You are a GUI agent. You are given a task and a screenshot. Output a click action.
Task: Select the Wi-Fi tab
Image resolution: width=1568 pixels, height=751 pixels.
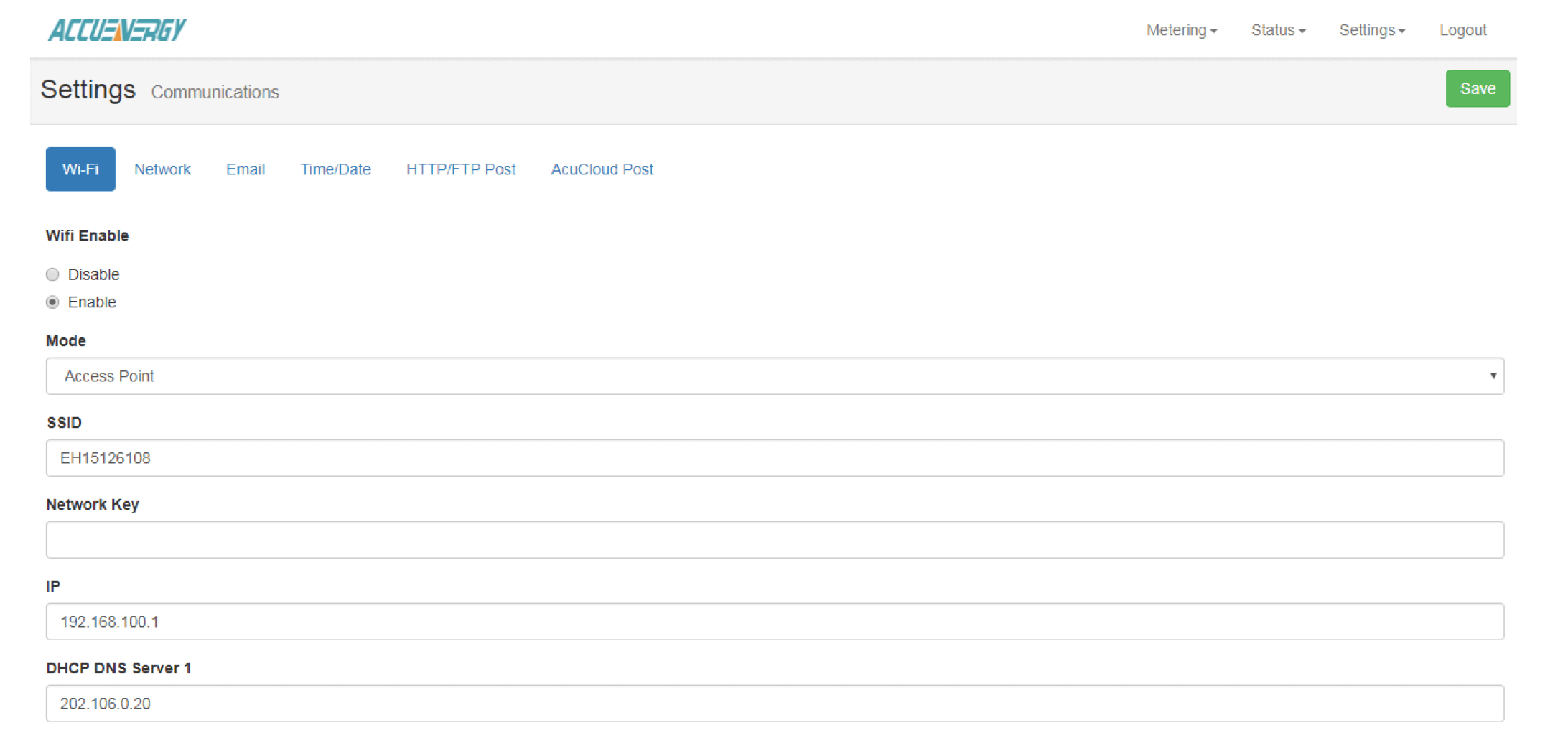tap(80, 169)
